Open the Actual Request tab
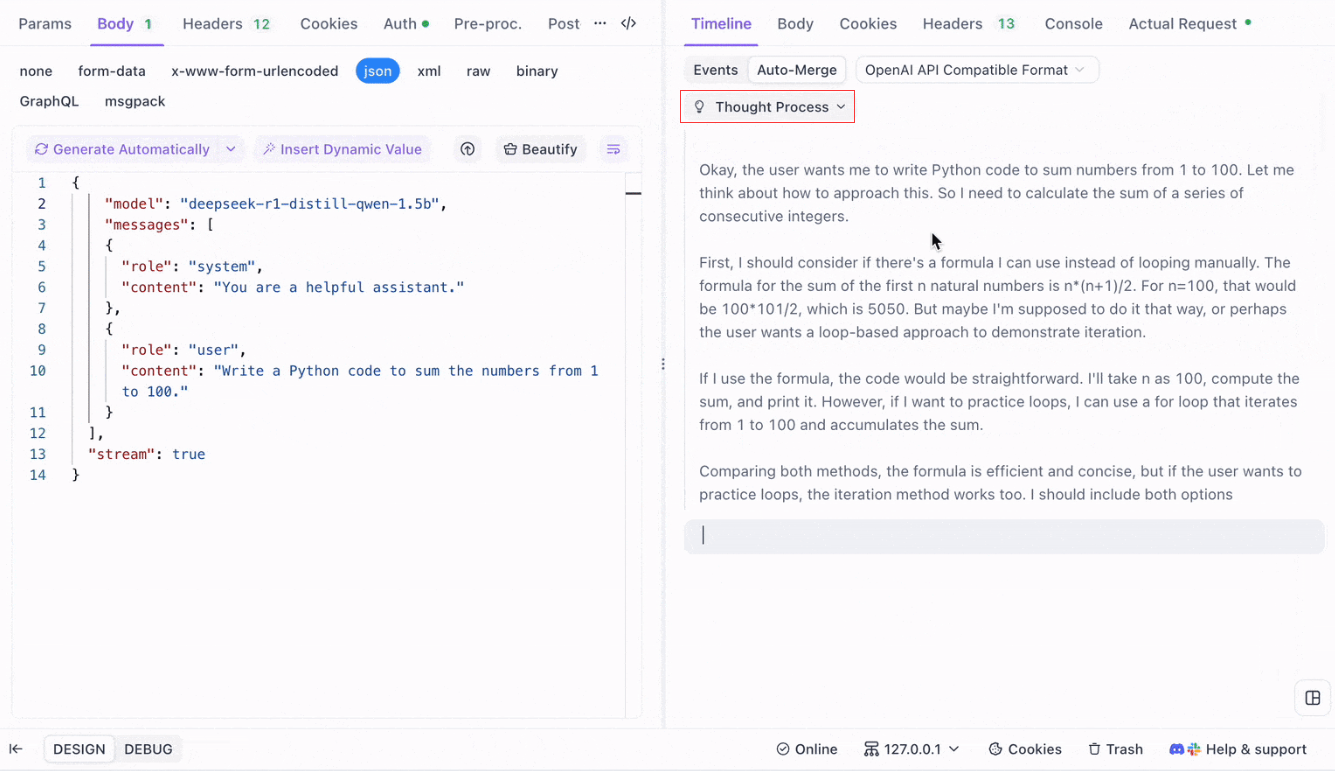 point(1190,23)
